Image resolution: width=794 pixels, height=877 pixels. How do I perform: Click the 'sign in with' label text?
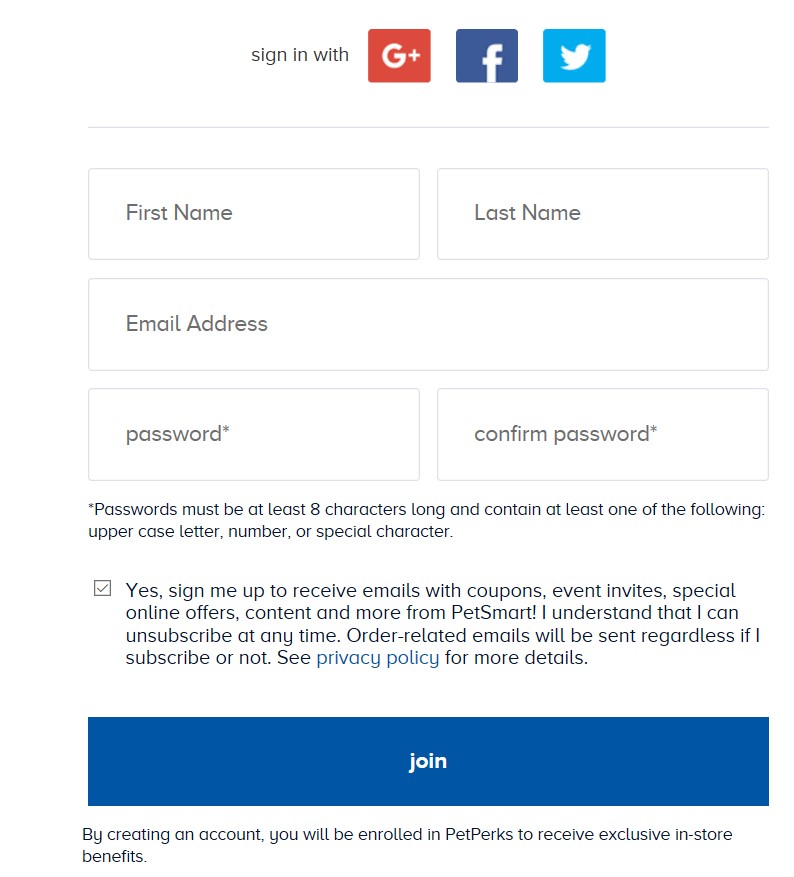click(x=300, y=55)
